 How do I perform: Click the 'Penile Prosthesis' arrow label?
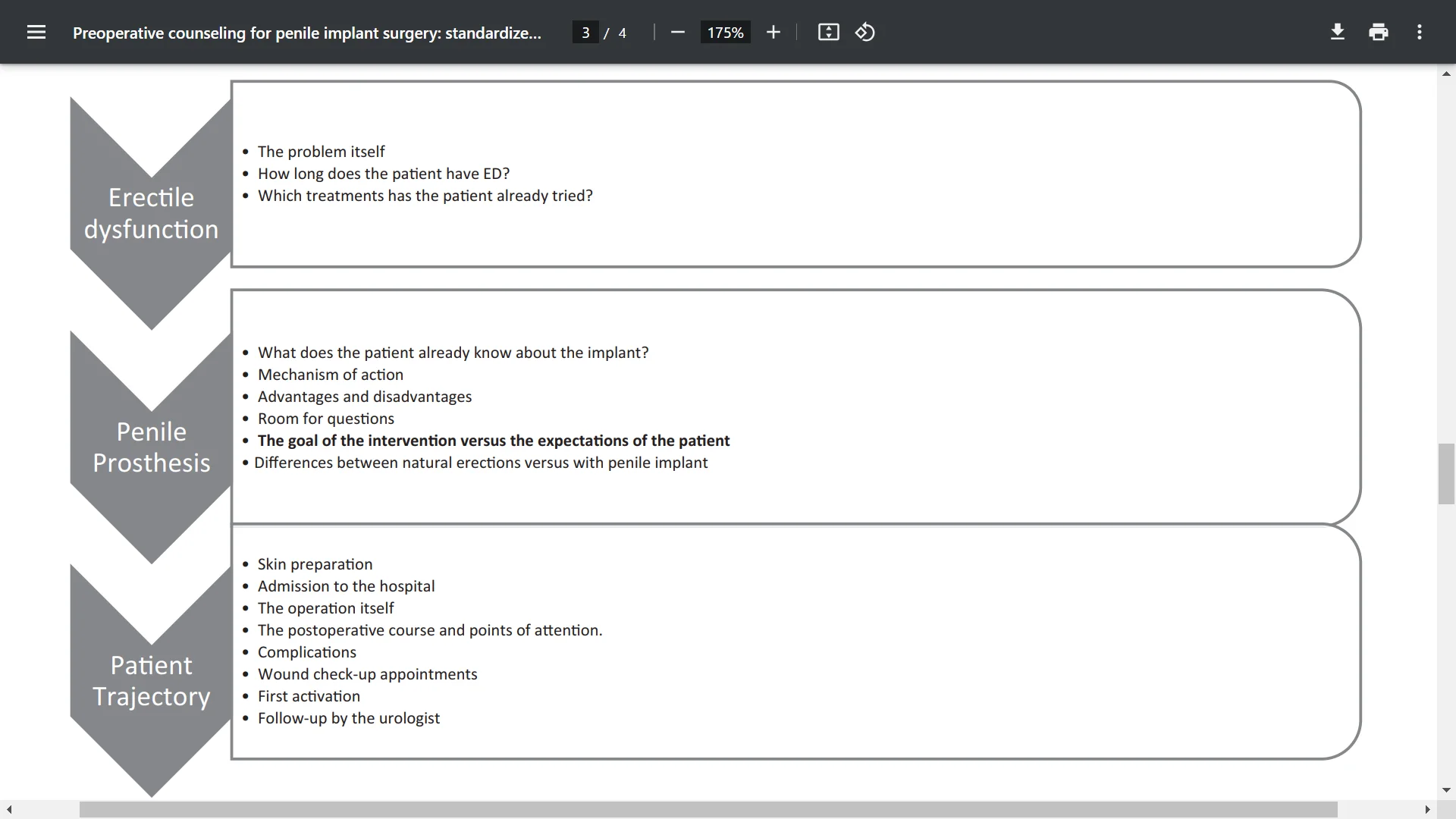(x=151, y=447)
